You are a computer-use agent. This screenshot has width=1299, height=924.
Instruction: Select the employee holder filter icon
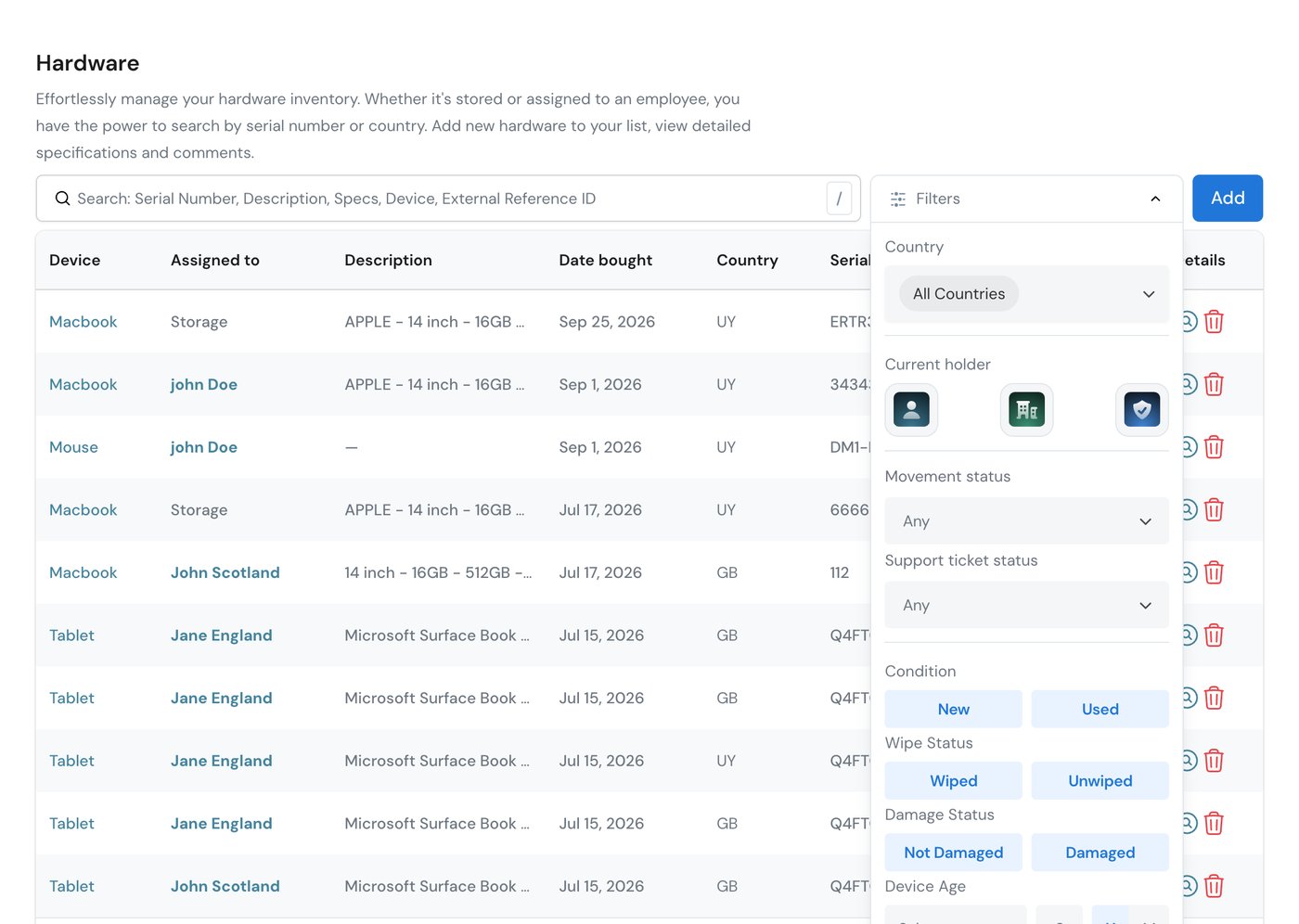[911, 409]
